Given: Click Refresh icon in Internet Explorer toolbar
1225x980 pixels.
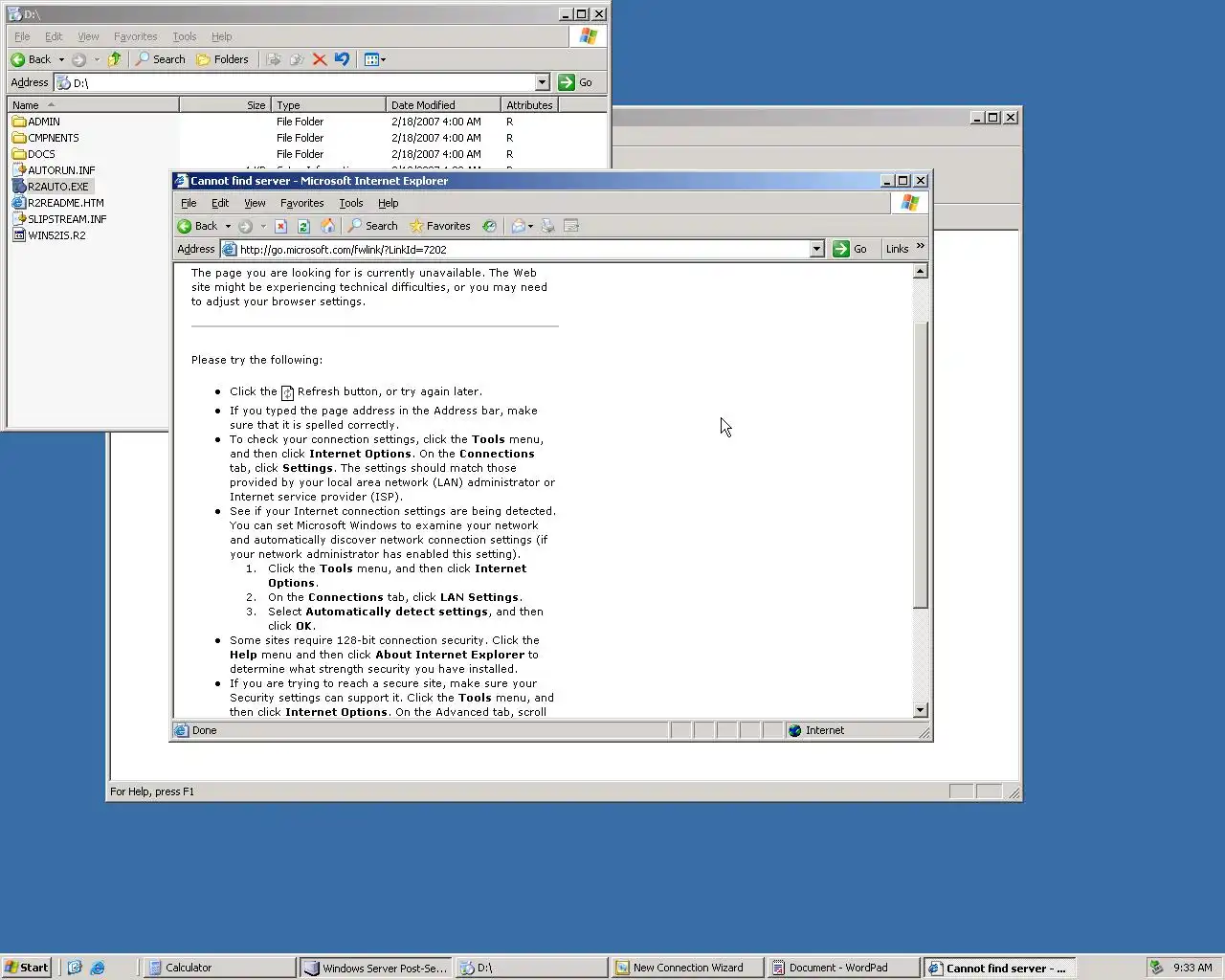Looking at the screenshot, I should [x=303, y=226].
